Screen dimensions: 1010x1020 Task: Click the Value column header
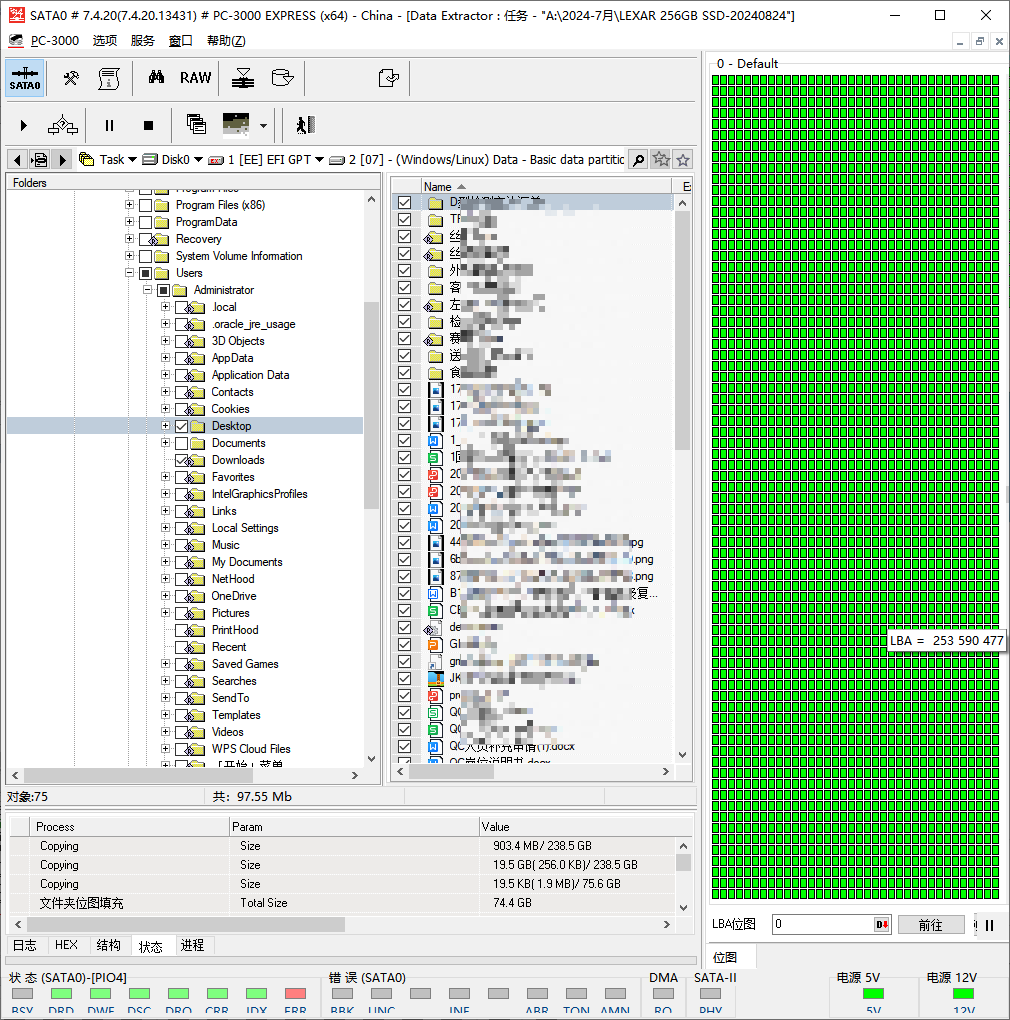(585, 827)
